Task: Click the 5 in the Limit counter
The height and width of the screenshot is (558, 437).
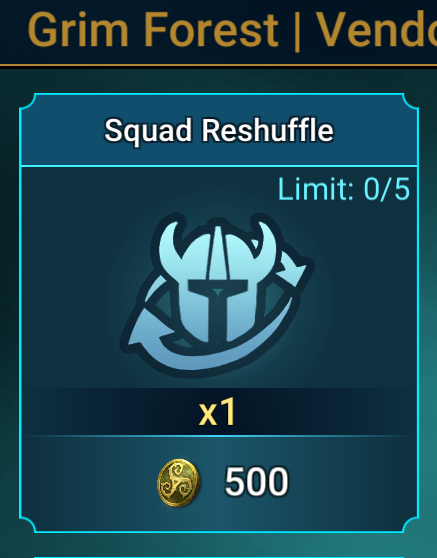Action: point(402,189)
